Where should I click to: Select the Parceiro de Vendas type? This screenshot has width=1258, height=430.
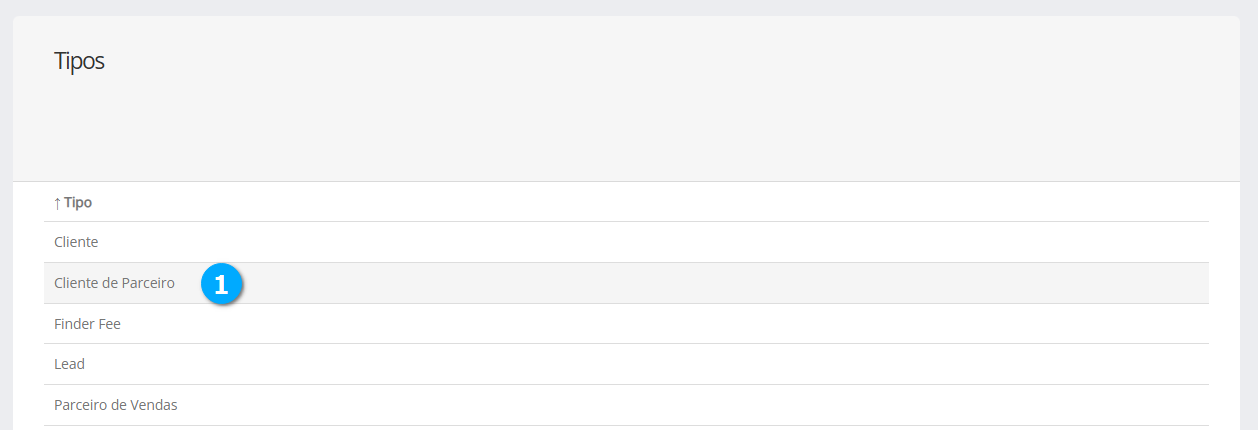(115, 405)
